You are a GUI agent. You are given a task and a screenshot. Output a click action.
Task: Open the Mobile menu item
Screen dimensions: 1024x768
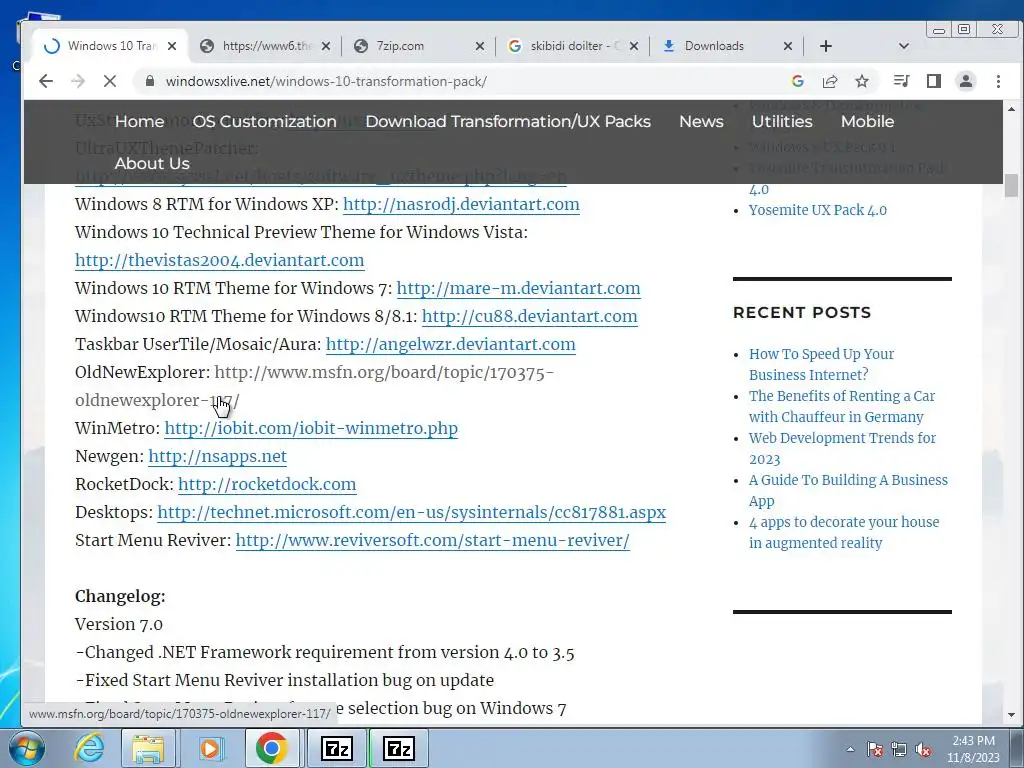point(867,121)
